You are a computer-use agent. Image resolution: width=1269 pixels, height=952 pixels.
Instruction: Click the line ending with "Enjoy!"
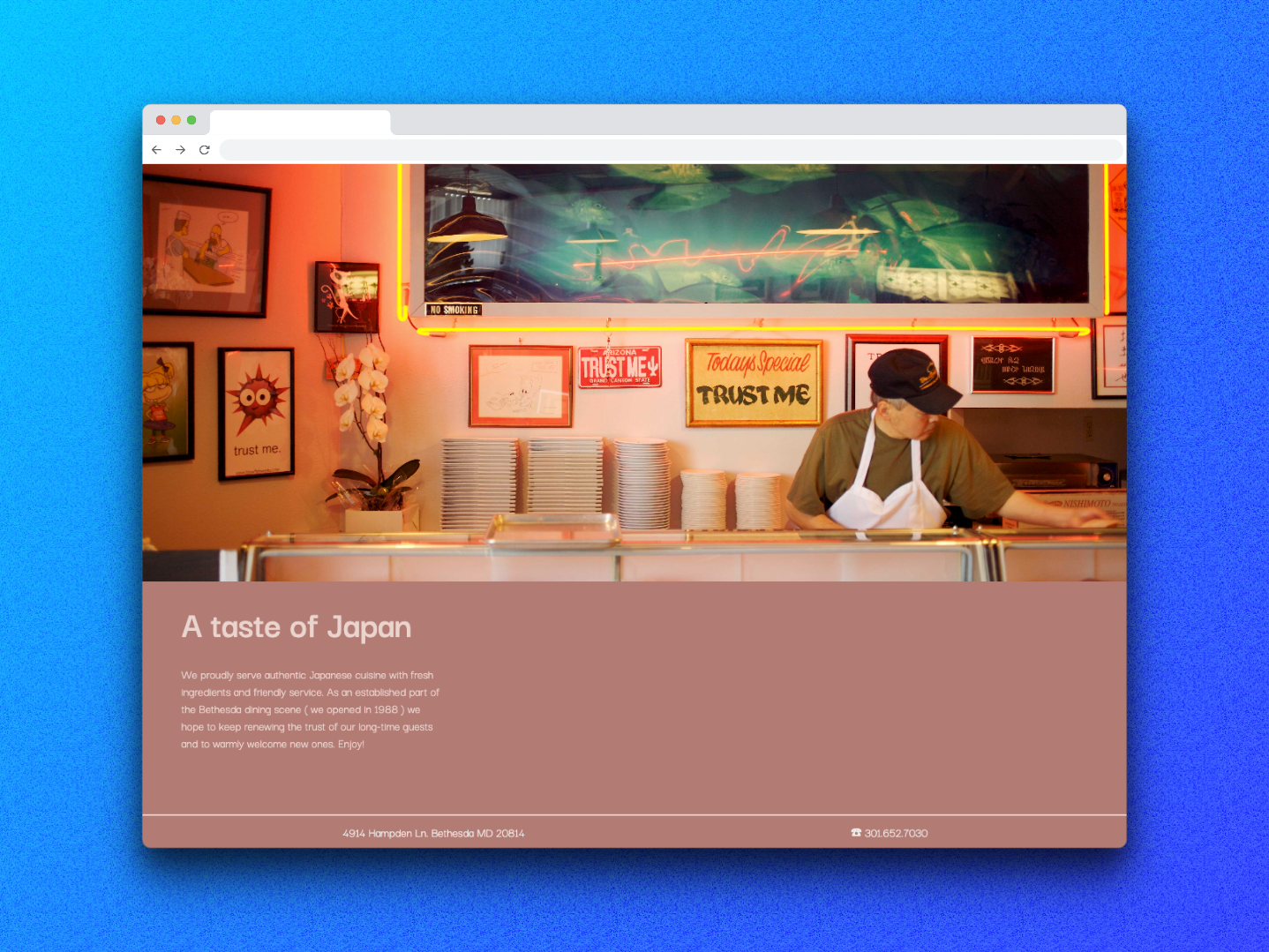(273, 744)
